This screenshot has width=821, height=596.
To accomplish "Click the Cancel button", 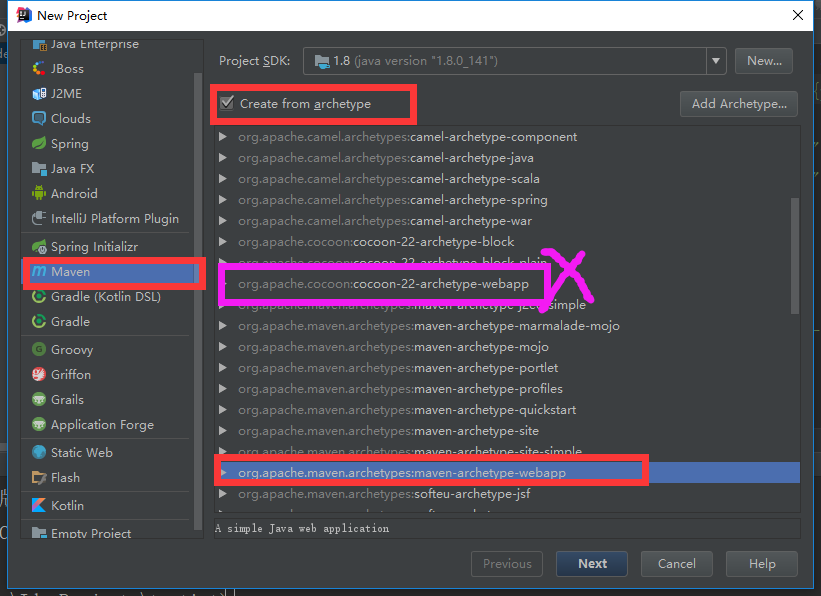I will [676, 564].
